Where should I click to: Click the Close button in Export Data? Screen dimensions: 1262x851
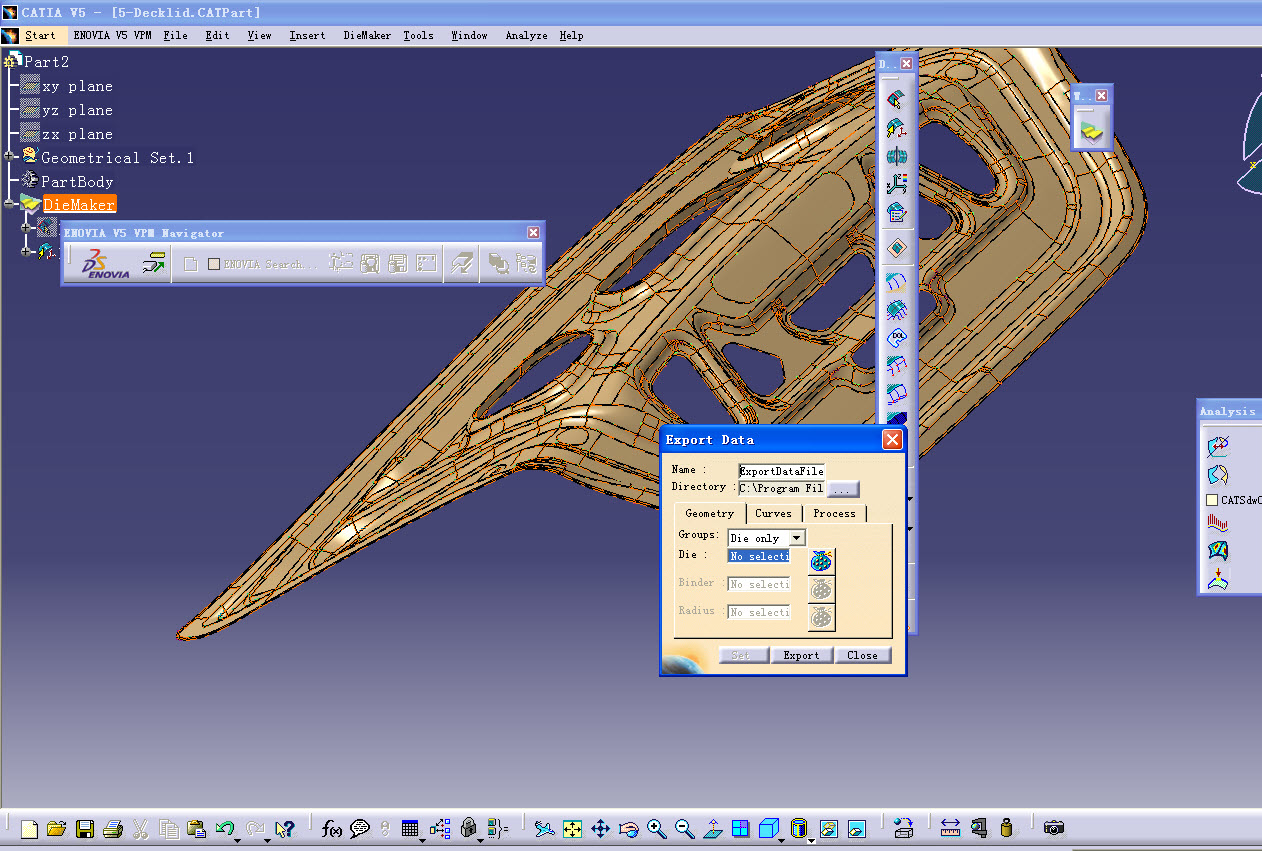[x=862, y=655]
